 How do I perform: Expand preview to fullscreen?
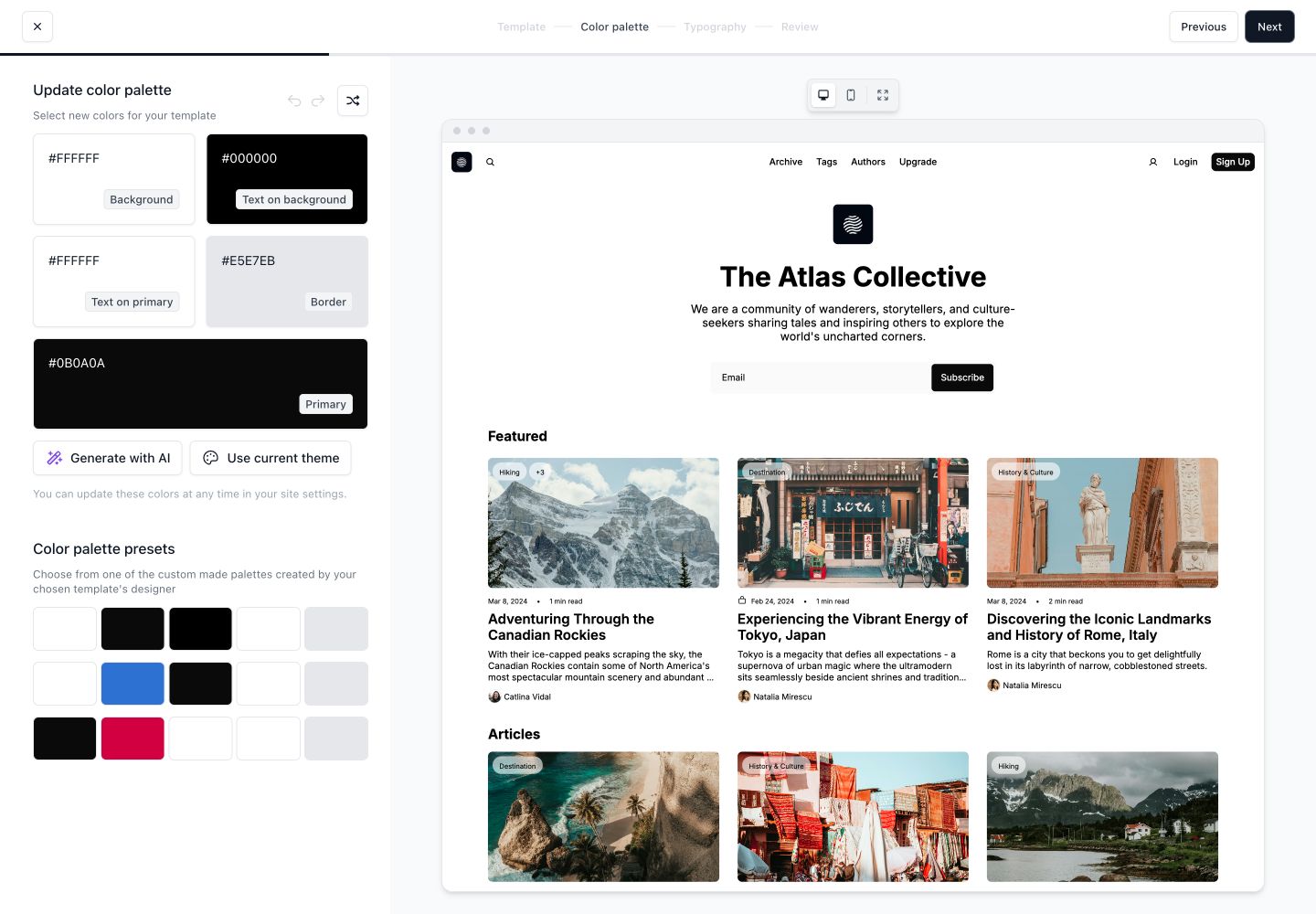pos(883,95)
